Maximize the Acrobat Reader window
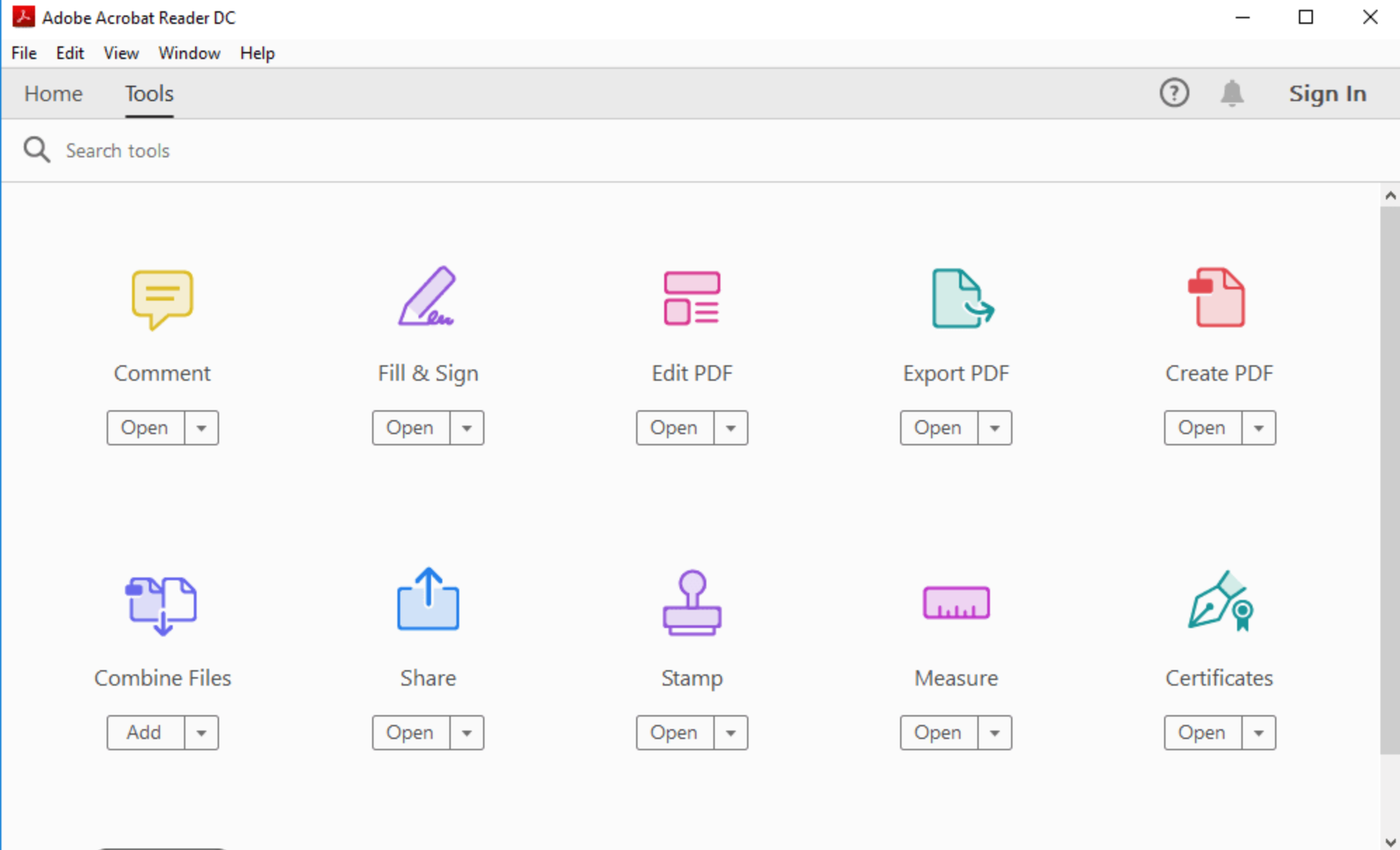This screenshot has width=1400, height=850. [1306, 17]
